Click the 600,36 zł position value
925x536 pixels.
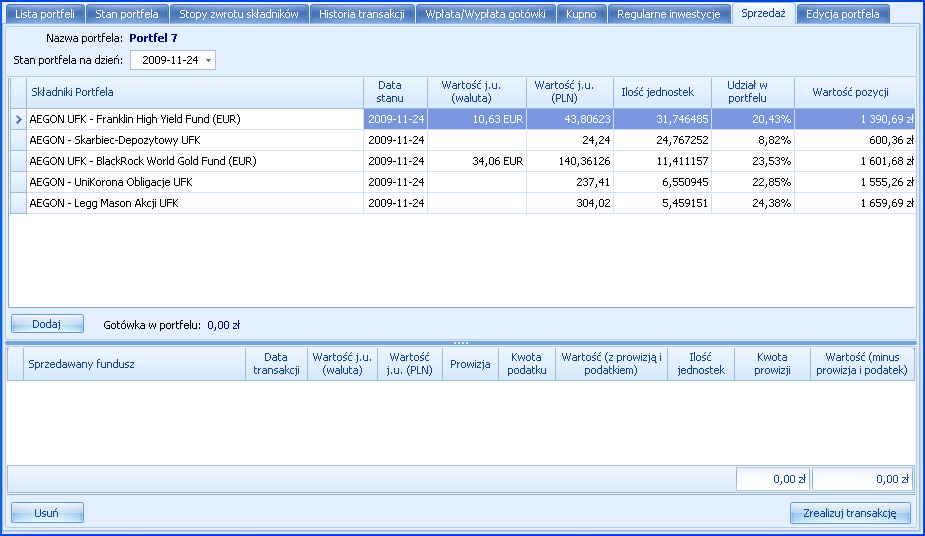pyautogui.click(x=855, y=140)
